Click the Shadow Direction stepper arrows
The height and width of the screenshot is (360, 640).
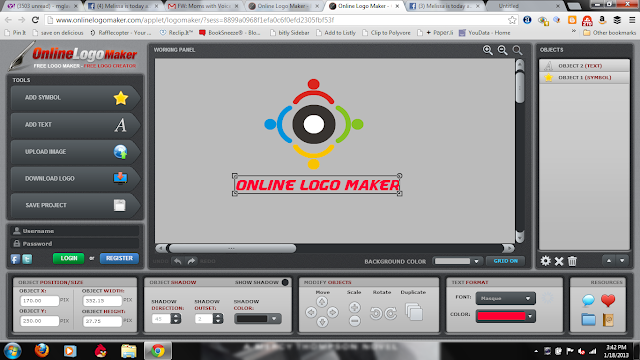point(176,319)
